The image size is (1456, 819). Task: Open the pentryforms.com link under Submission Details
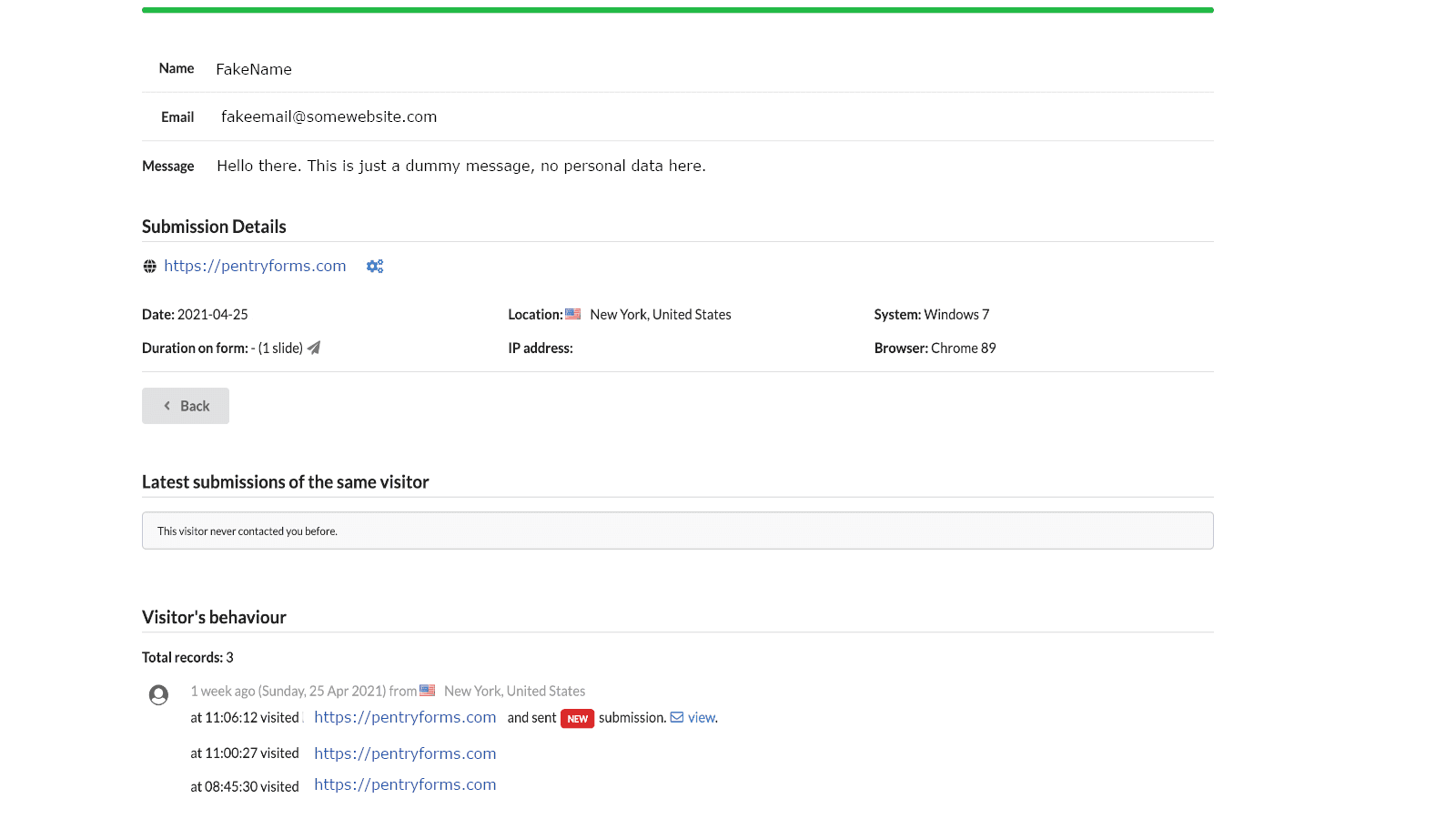click(255, 266)
